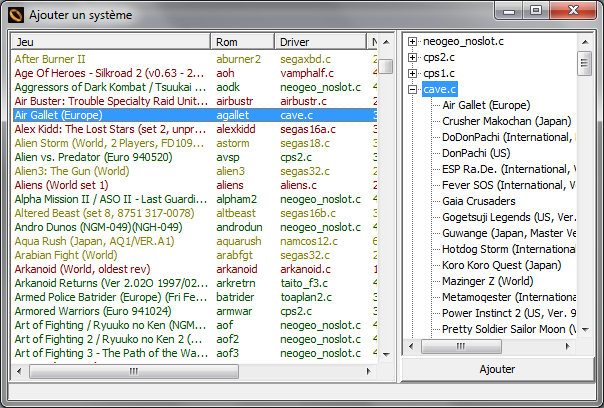This screenshot has height=408, width=604.
Task: Select Koro Koro Quest (Japan) tree item
Action: point(502,265)
